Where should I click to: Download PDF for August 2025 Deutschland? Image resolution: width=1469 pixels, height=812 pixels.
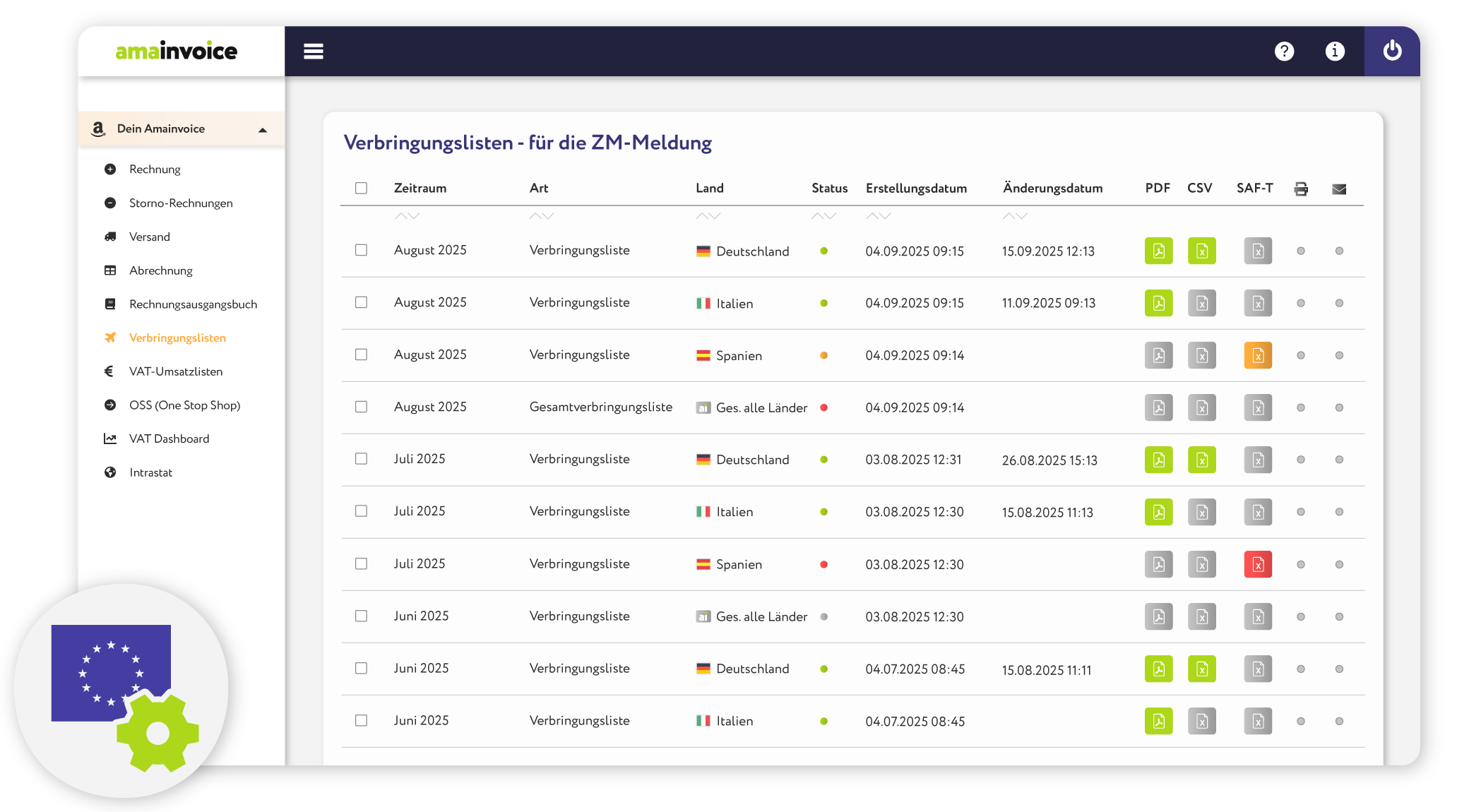point(1158,251)
